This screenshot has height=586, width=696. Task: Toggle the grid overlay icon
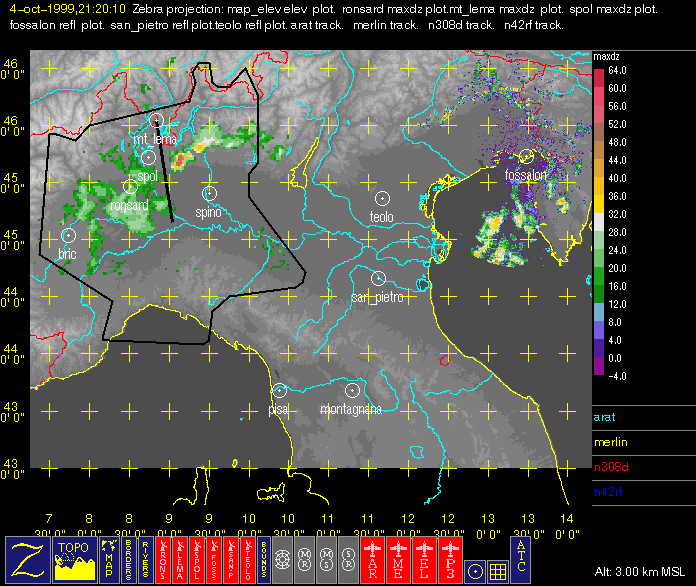[498, 572]
